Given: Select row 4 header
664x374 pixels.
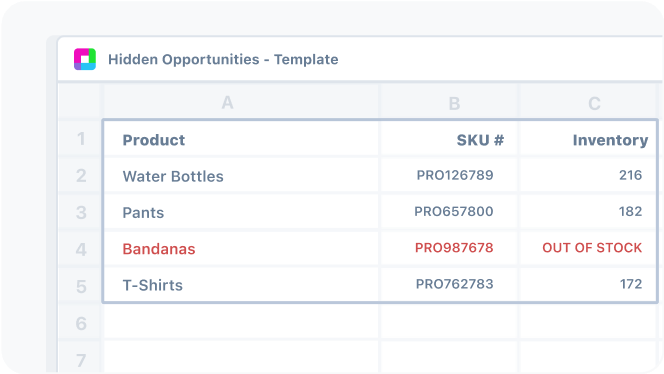Looking at the screenshot, I should coord(80,249).
